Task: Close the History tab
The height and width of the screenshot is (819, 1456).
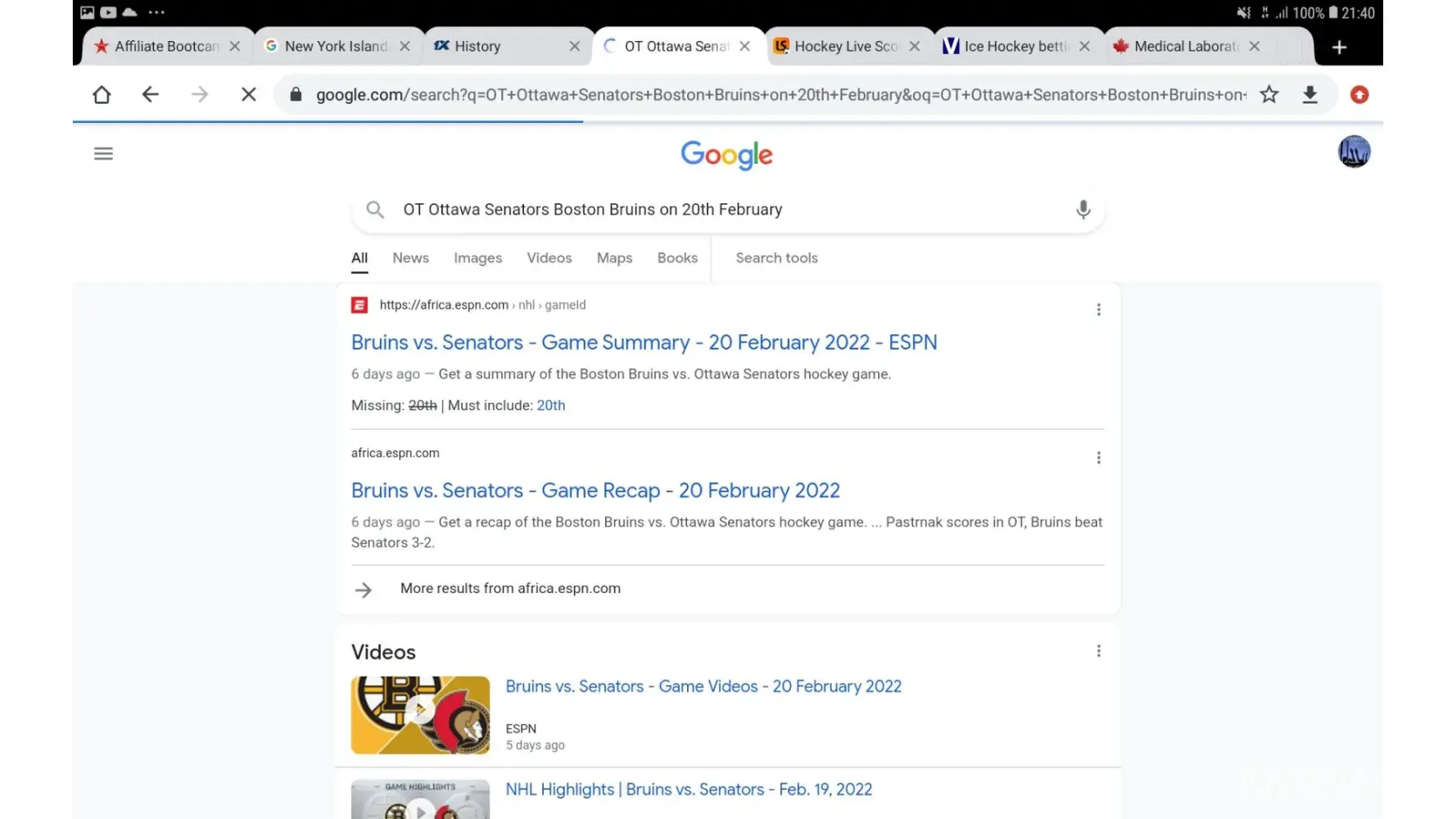Action: click(575, 47)
